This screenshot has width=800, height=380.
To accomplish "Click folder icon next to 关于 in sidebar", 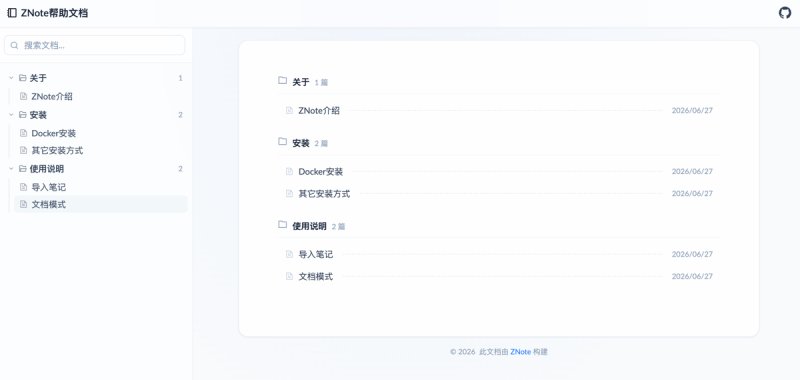I will click(22, 78).
